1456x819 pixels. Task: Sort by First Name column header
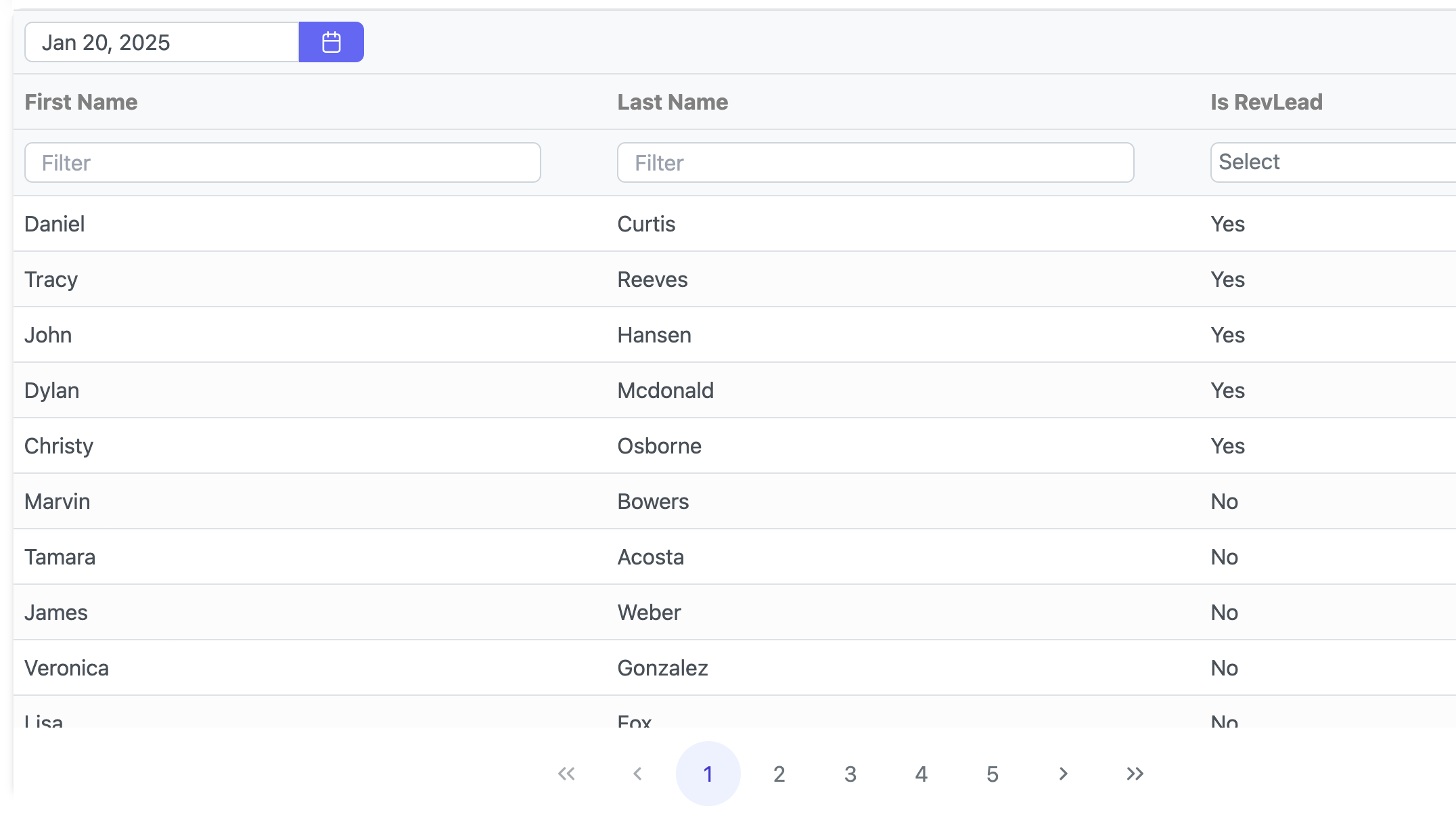pyautogui.click(x=81, y=102)
